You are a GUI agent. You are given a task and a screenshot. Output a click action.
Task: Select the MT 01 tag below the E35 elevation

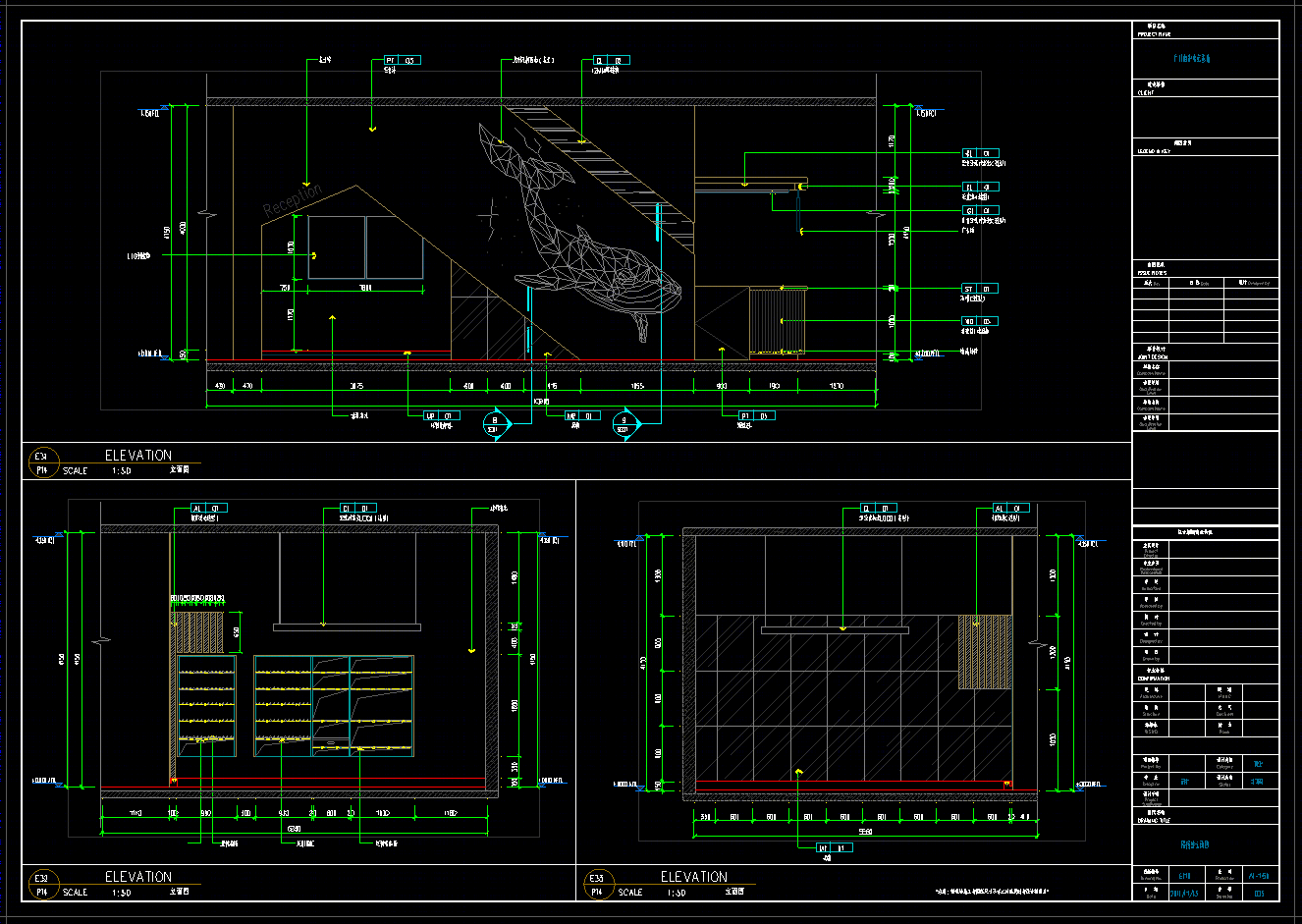835,847
